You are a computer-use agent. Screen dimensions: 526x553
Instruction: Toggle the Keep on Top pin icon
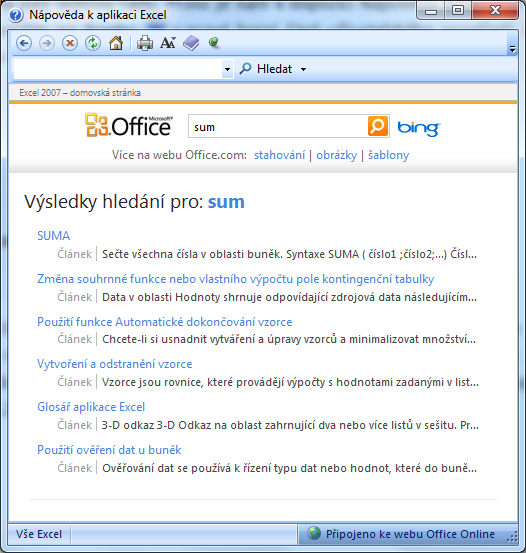[214, 43]
